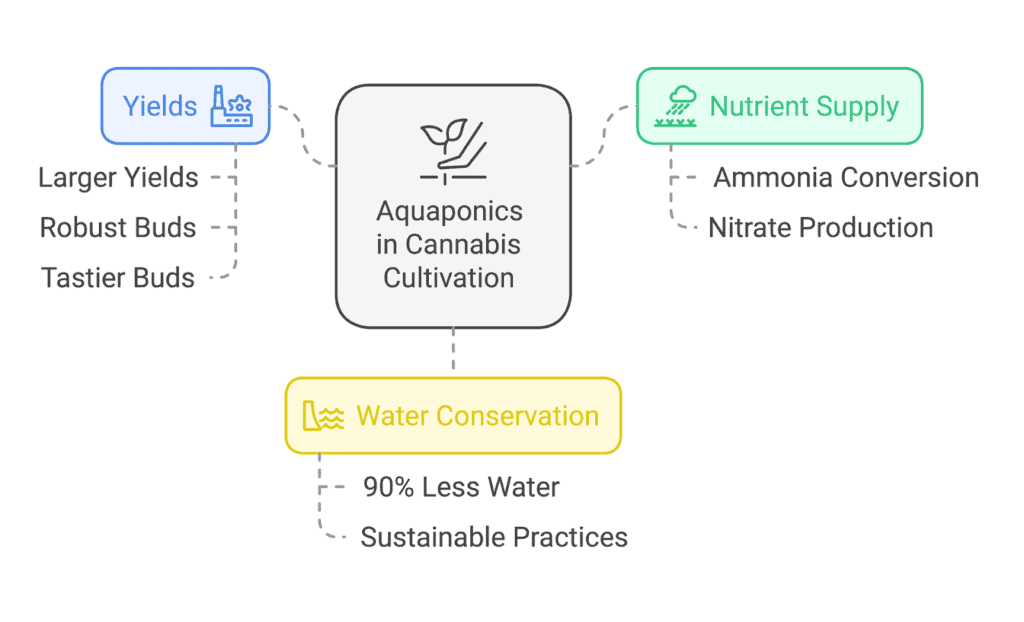
Task: Click vertical dashed bracket under Water Conservation box
Action: coord(319,497)
